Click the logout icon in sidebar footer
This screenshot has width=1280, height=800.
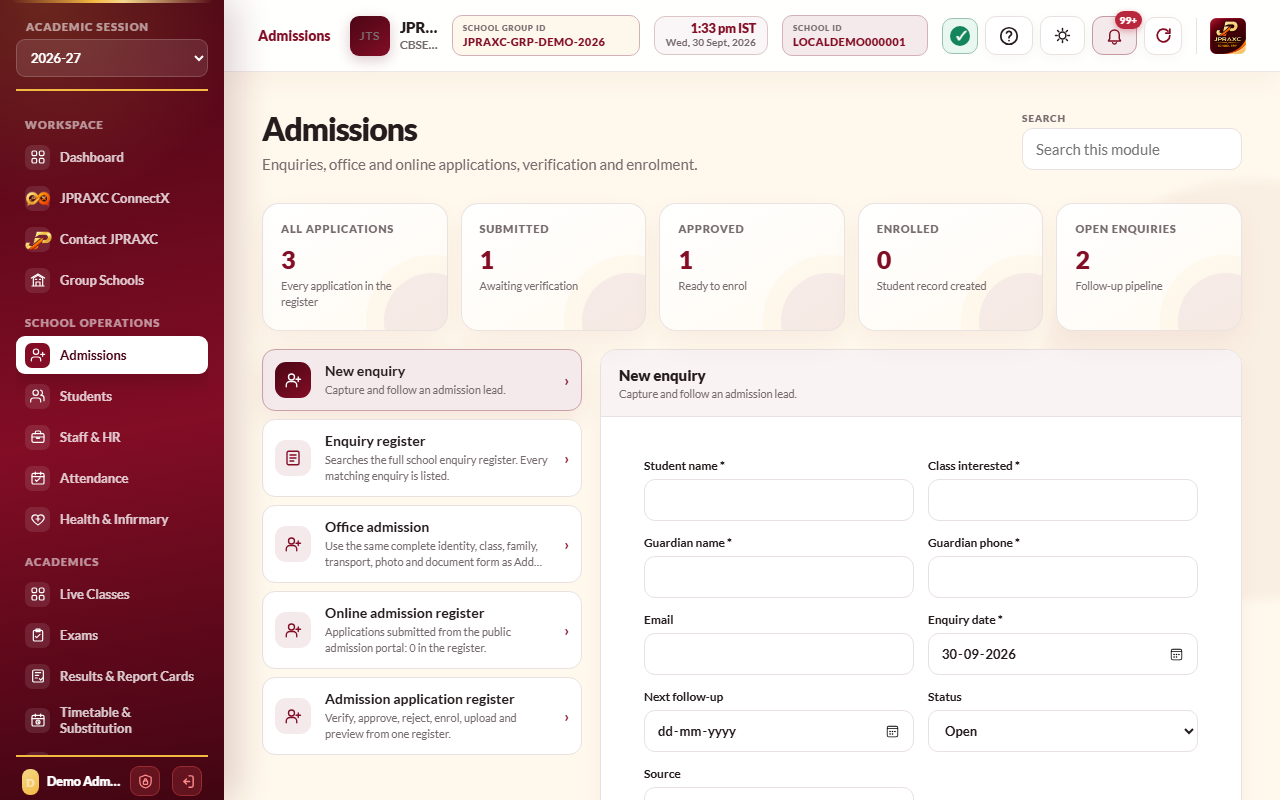pyautogui.click(x=186, y=781)
